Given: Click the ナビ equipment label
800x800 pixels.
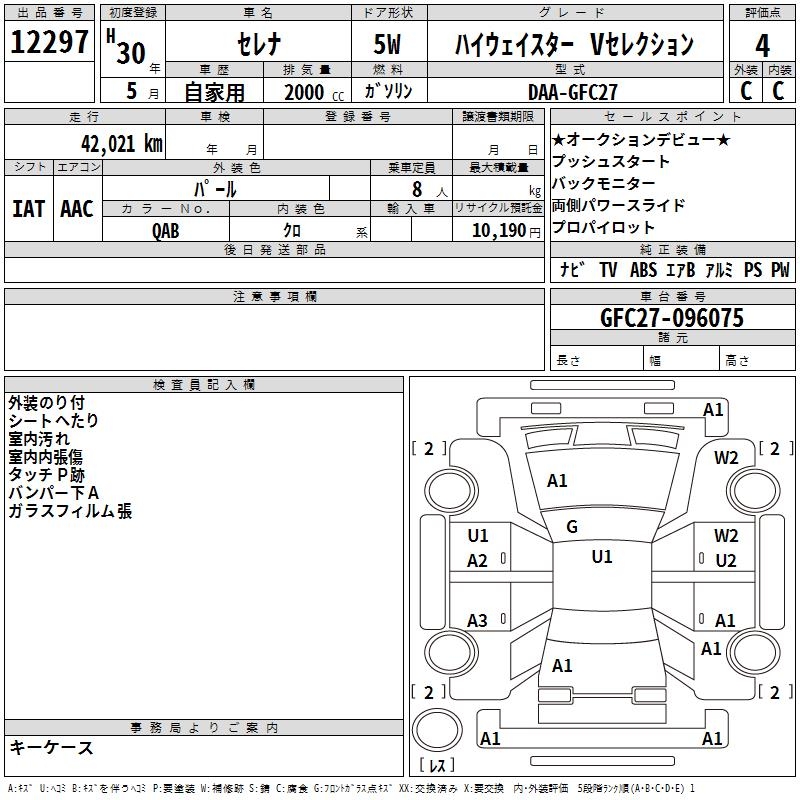Looking at the screenshot, I should pos(572,270).
